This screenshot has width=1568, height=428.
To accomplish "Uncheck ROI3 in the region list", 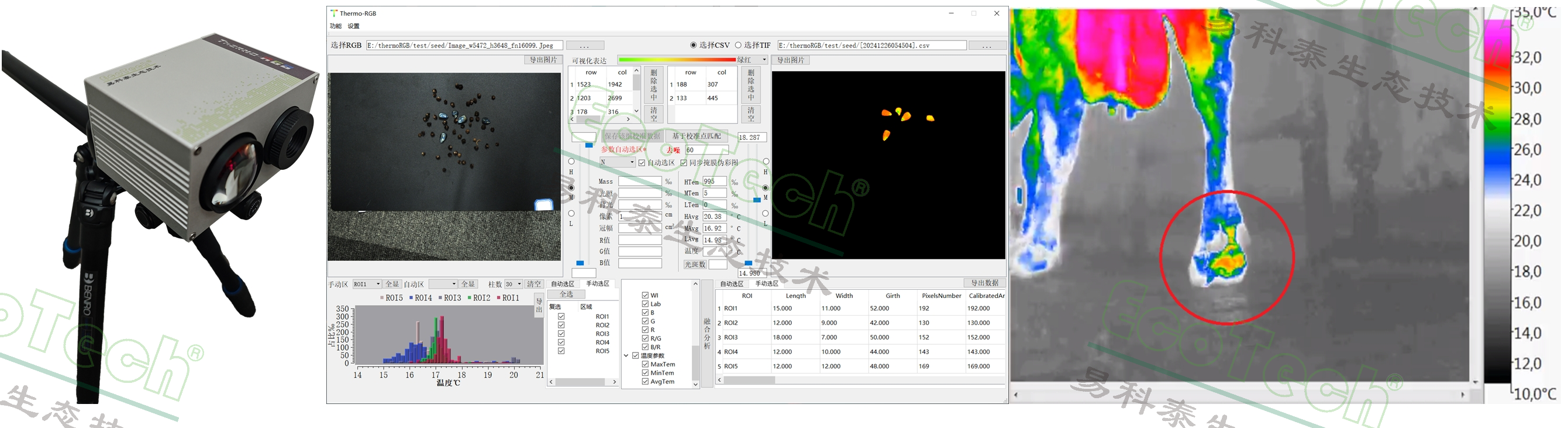I will (x=561, y=334).
